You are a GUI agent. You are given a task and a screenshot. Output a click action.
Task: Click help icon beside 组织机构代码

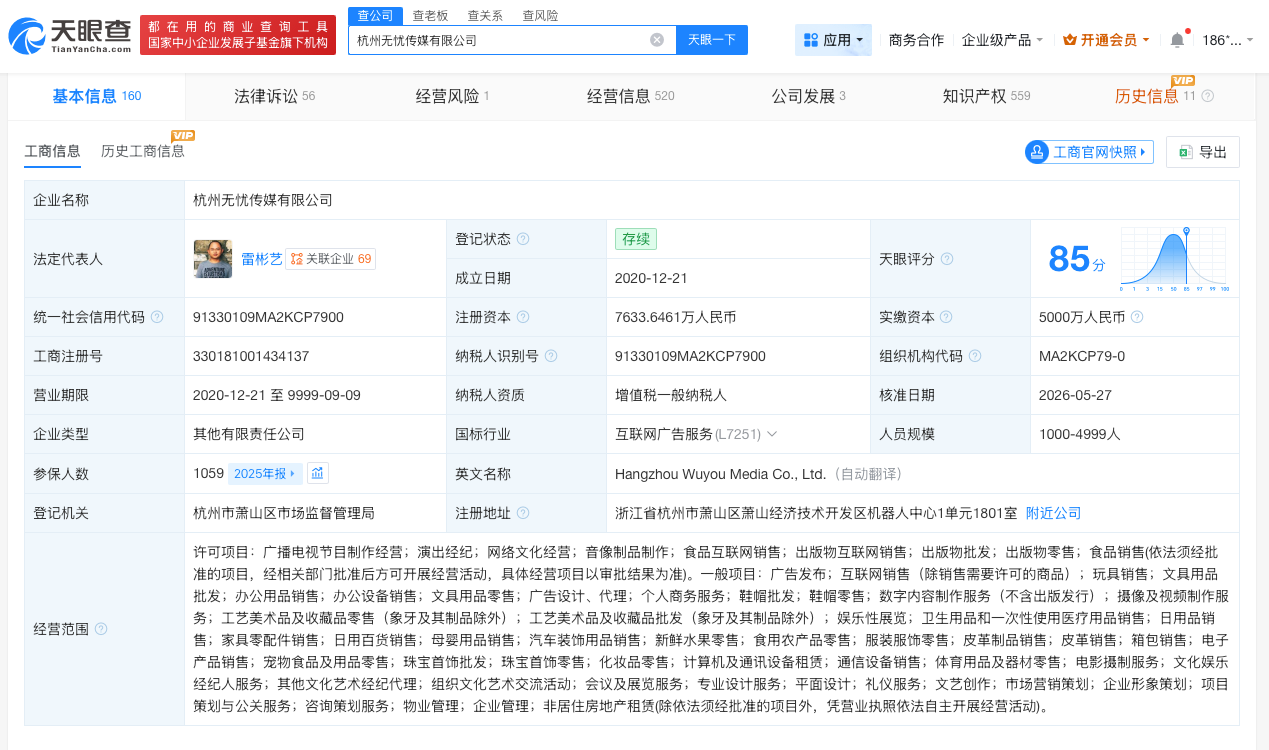[975, 356]
